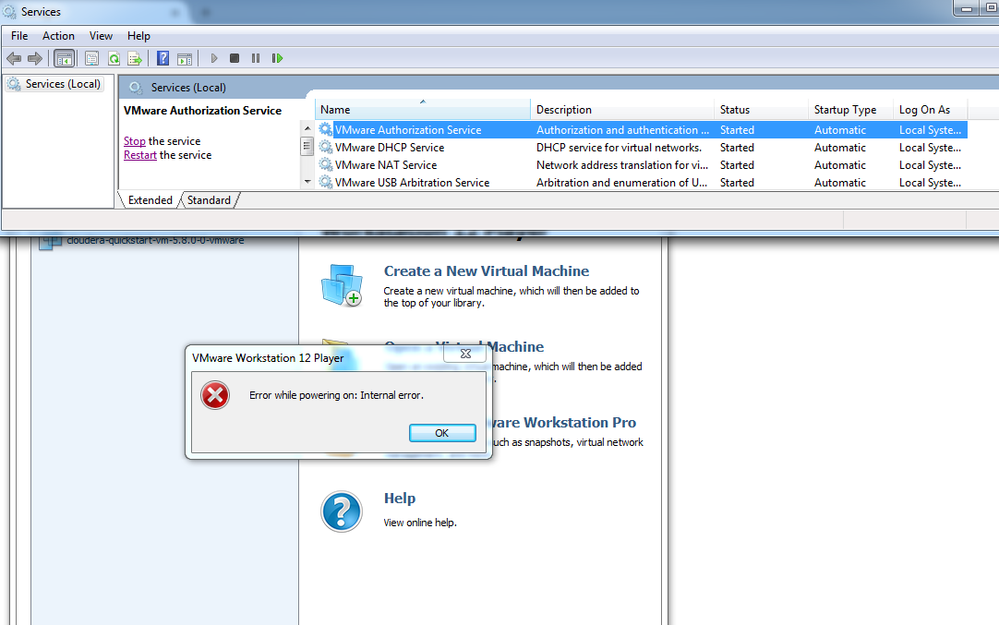
Task: Click the 'Error while powering on: Internal error.' message
Action: pos(336,395)
